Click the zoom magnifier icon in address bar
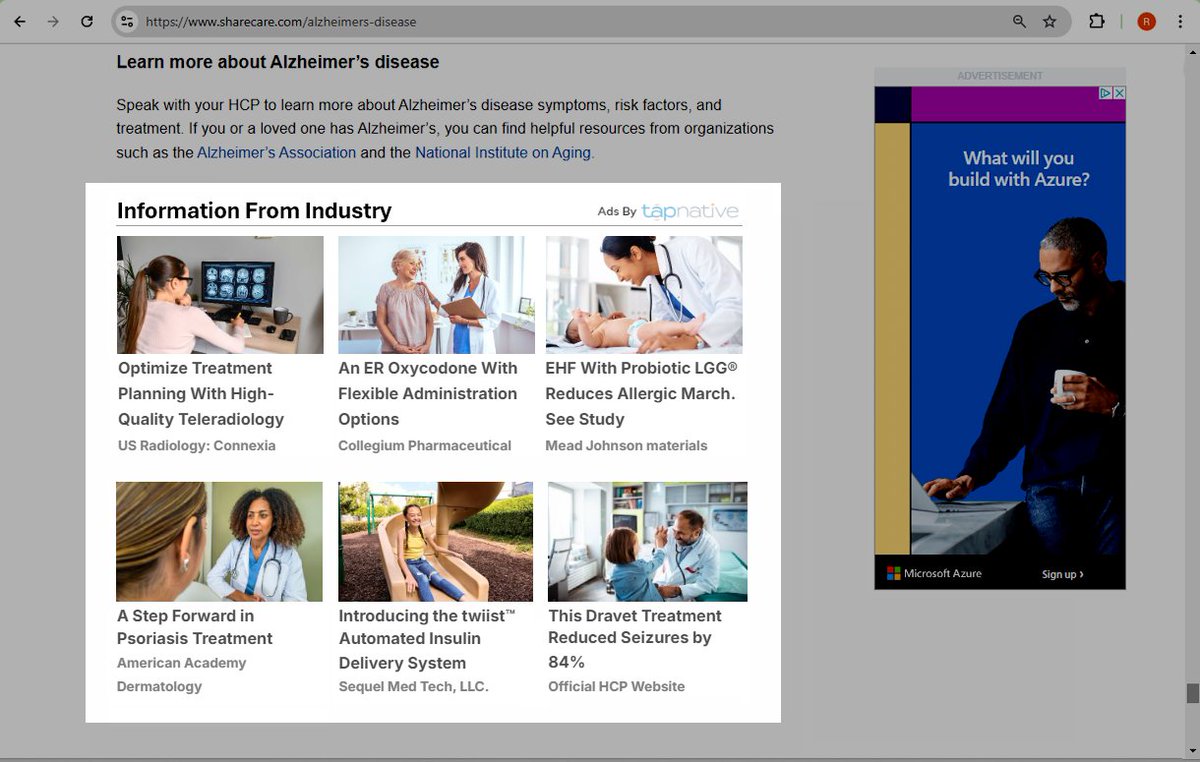The image size is (1200, 762). (x=1019, y=21)
